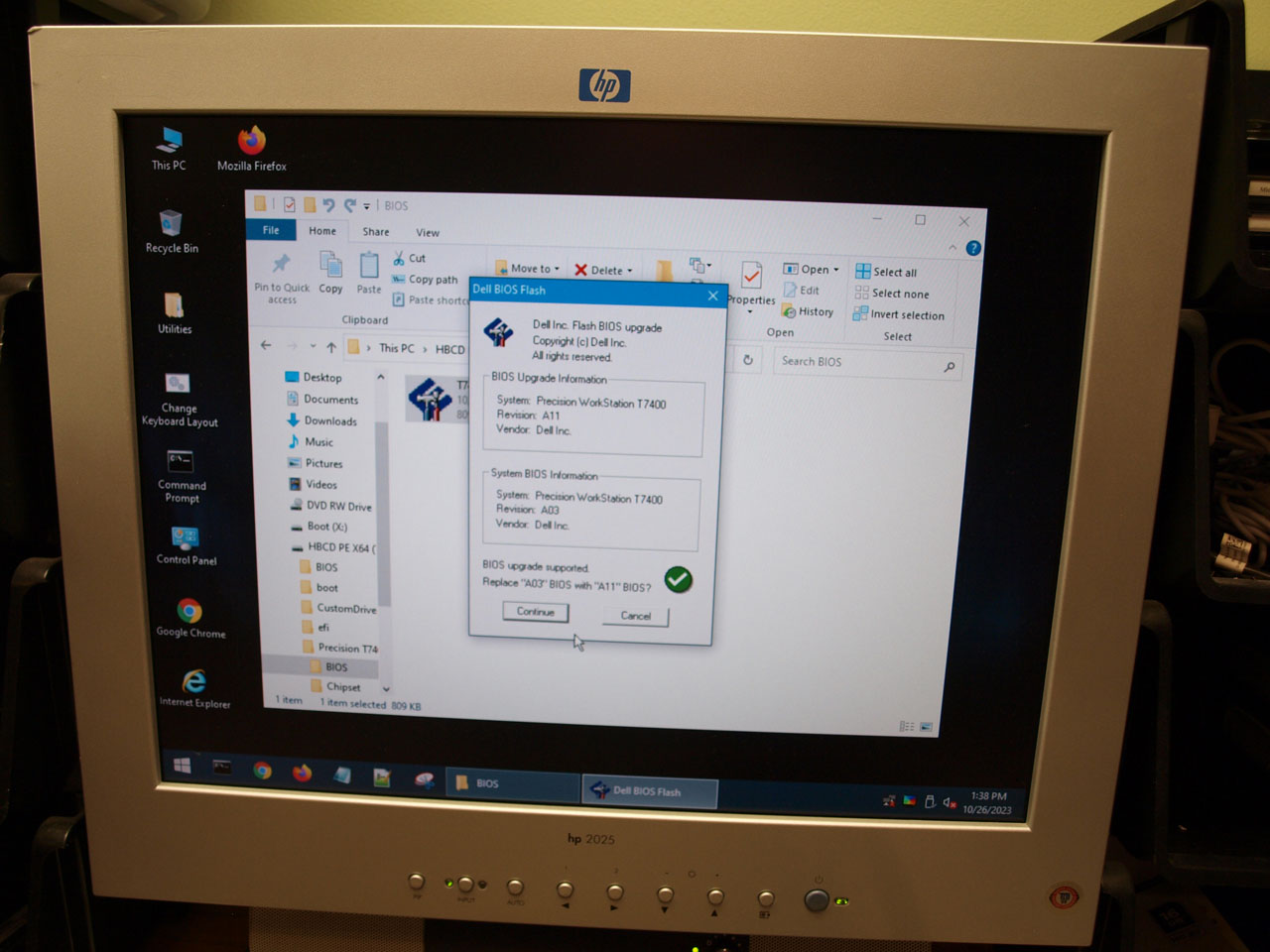Image resolution: width=1270 pixels, height=952 pixels.
Task: Open the File tab in Explorer
Action: click(x=271, y=230)
